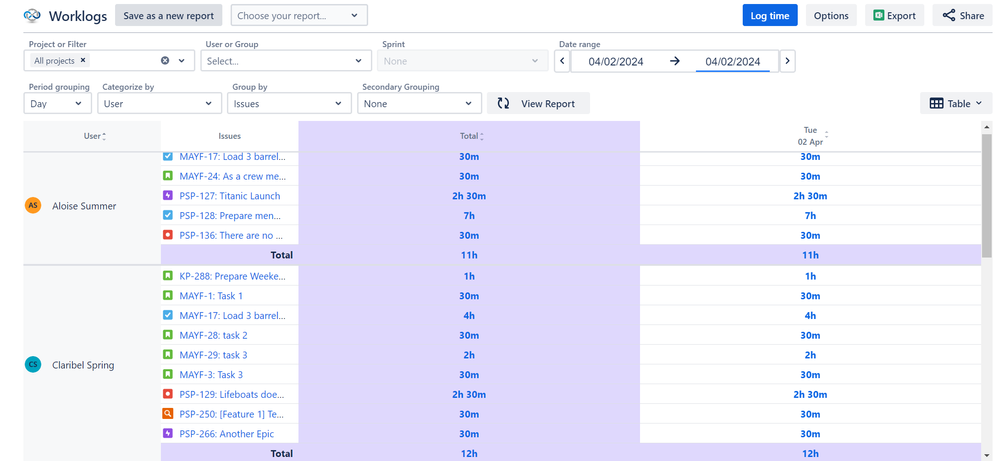This screenshot has height=461, width=999.
Task: Click the task checkbox icon for PSP-128
Action: pos(168,215)
